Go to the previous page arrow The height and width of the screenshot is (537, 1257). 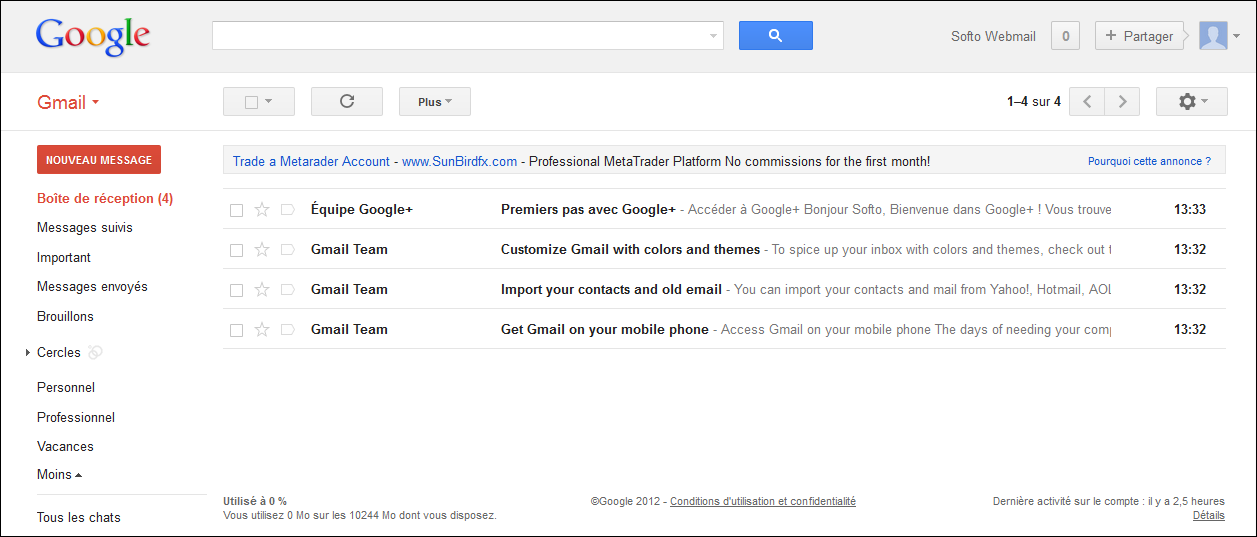tap(1087, 101)
